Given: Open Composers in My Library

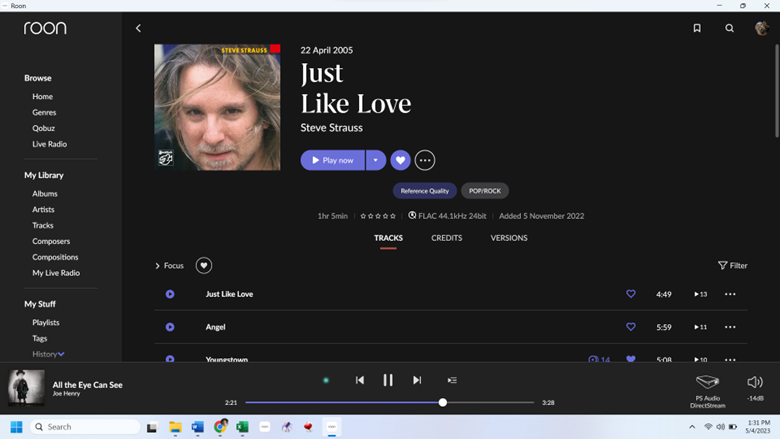Looking at the screenshot, I should tap(51, 242).
